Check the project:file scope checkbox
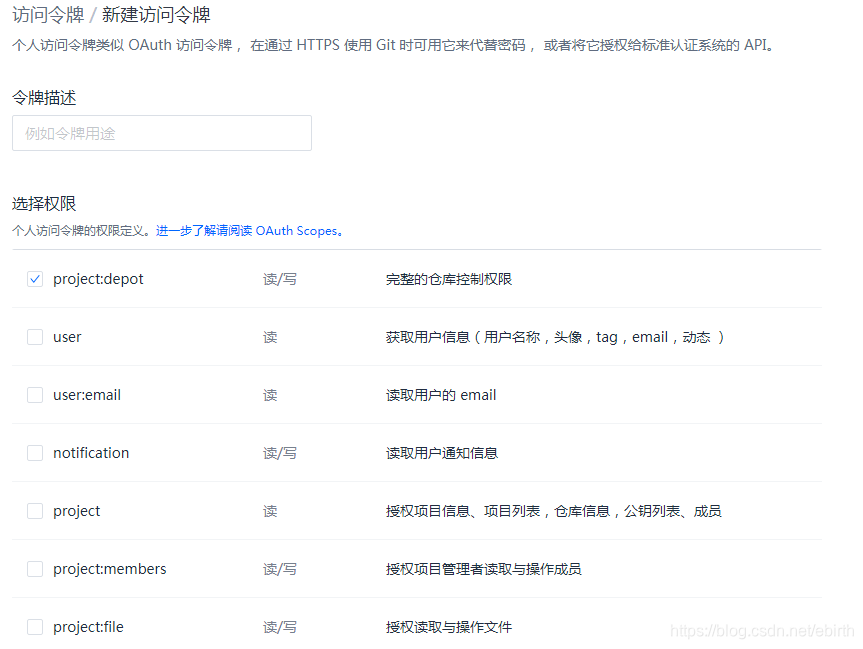Screen dimensions: 863x649 point(35,626)
